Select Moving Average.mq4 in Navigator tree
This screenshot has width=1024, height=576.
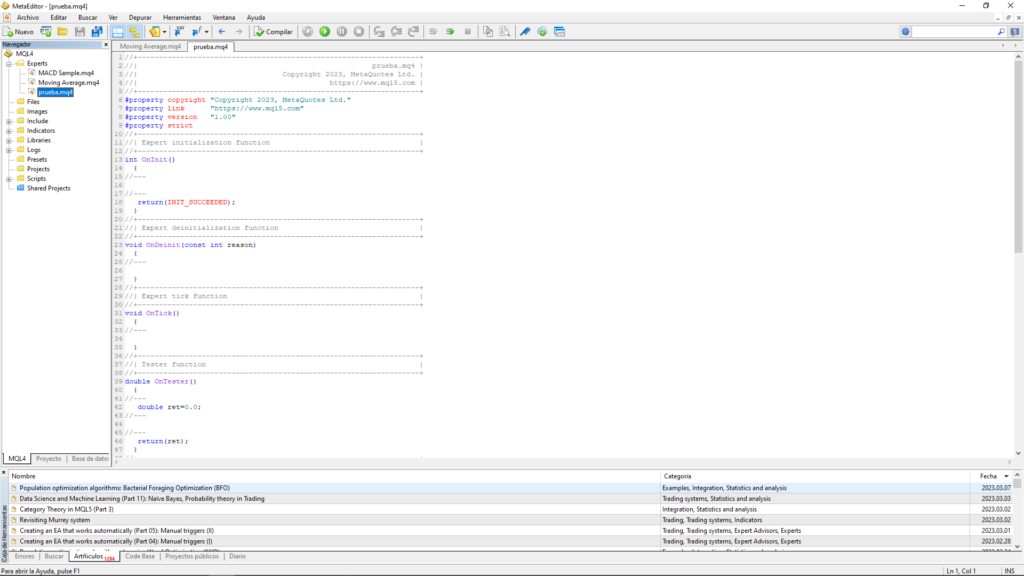tap(68, 83)
